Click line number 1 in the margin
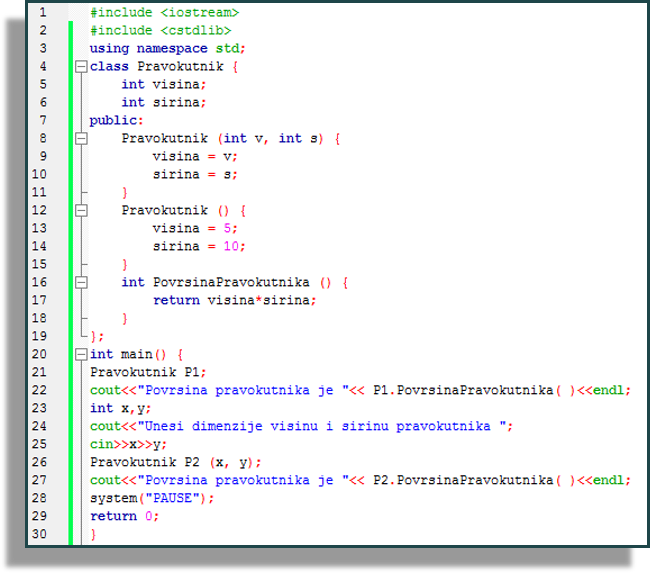The image size is (650, 573). 40,13
